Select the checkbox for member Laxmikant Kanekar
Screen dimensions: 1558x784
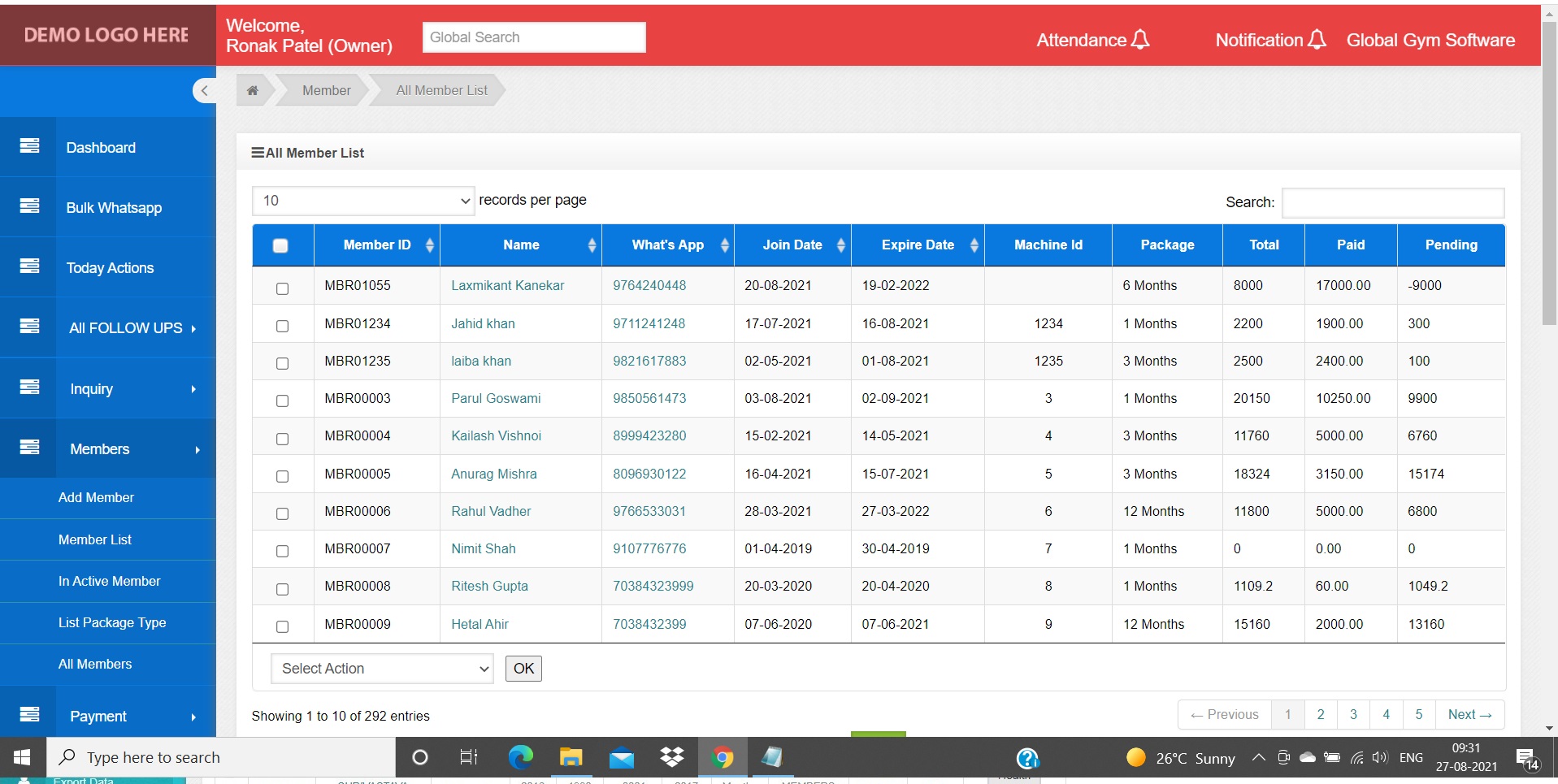[x=282, y=288]
